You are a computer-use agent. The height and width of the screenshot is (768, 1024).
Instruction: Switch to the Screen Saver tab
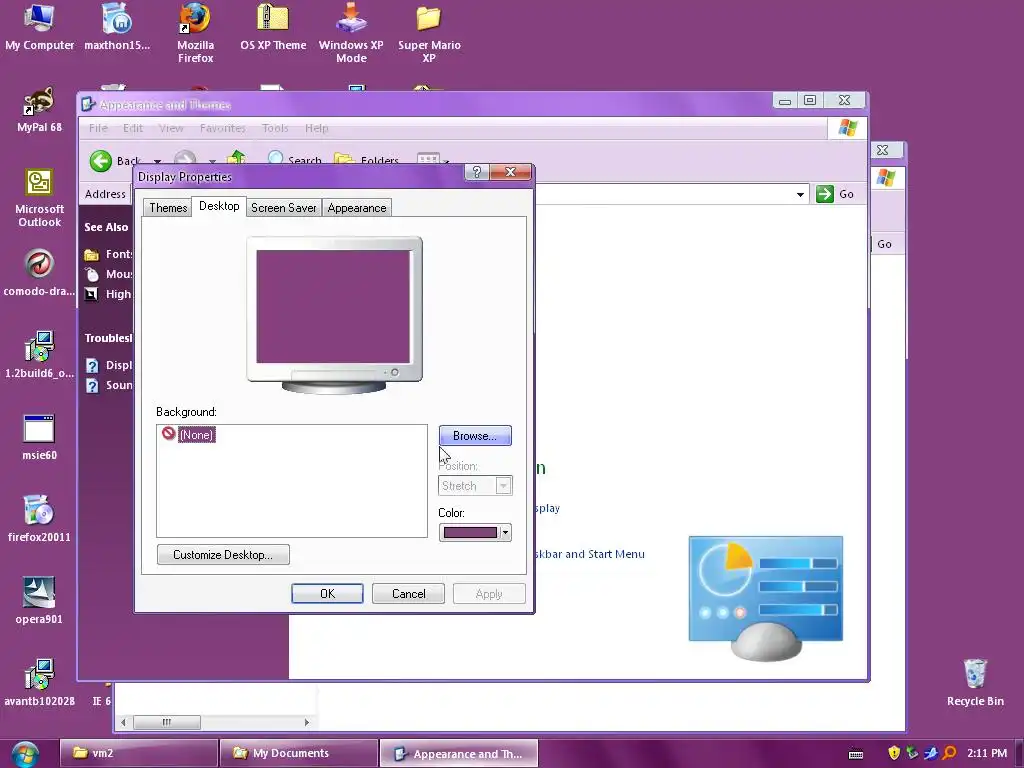point(283,208)
